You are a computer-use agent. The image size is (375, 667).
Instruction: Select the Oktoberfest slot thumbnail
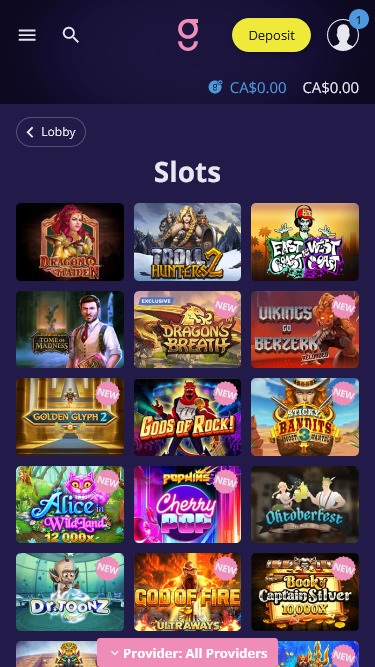point(305,505)
